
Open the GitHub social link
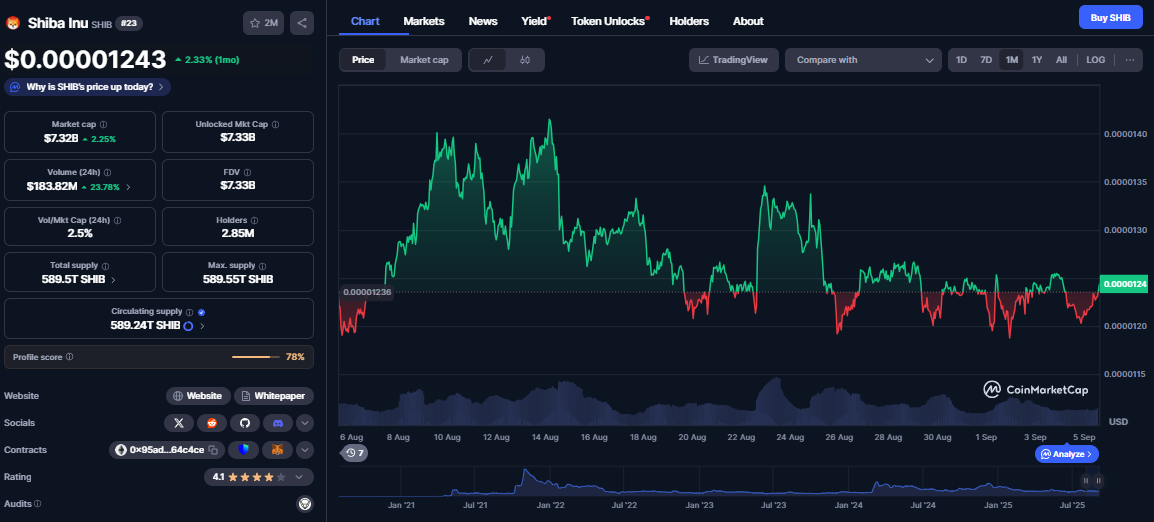point(245,423)
